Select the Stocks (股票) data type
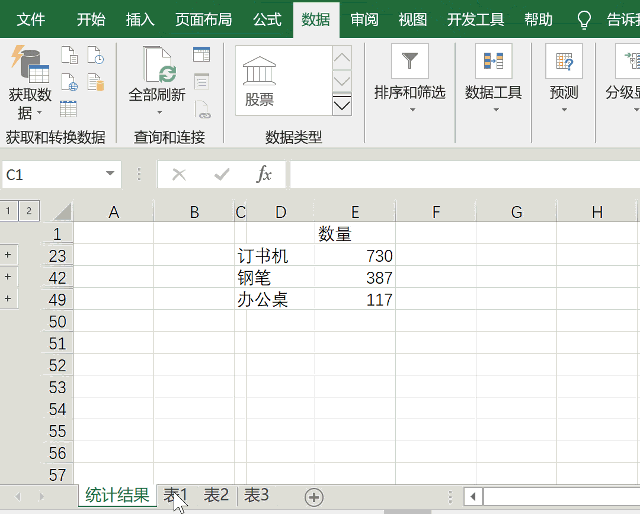The width and height of the screenshot is (640, 514). pos(260,82)
